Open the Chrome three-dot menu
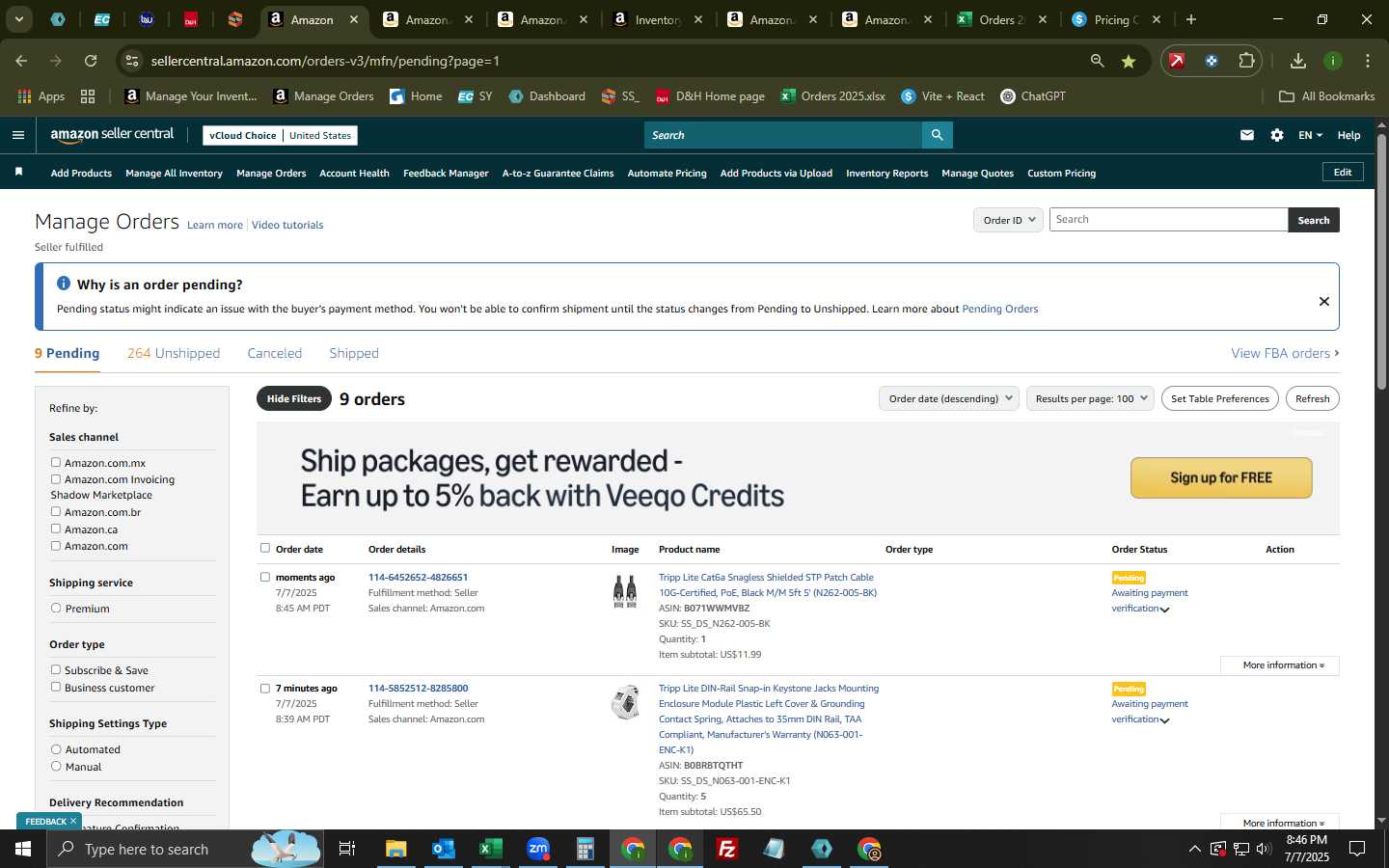Viewport: 1389px width, 868px height. pos(1368,61)
